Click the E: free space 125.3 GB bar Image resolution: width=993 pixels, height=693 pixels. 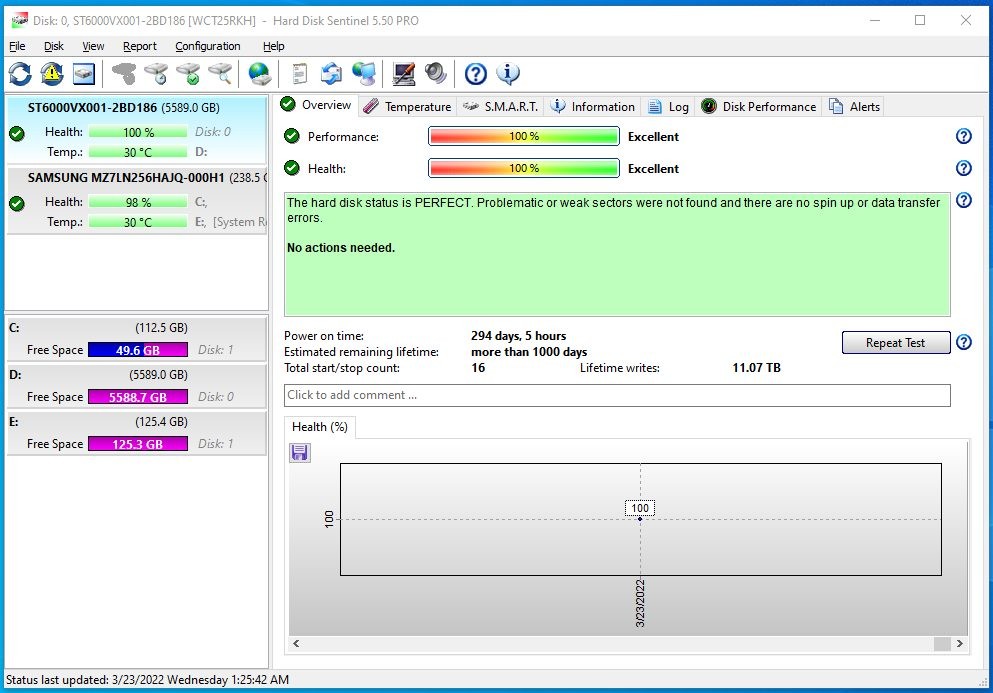[137, 444]
